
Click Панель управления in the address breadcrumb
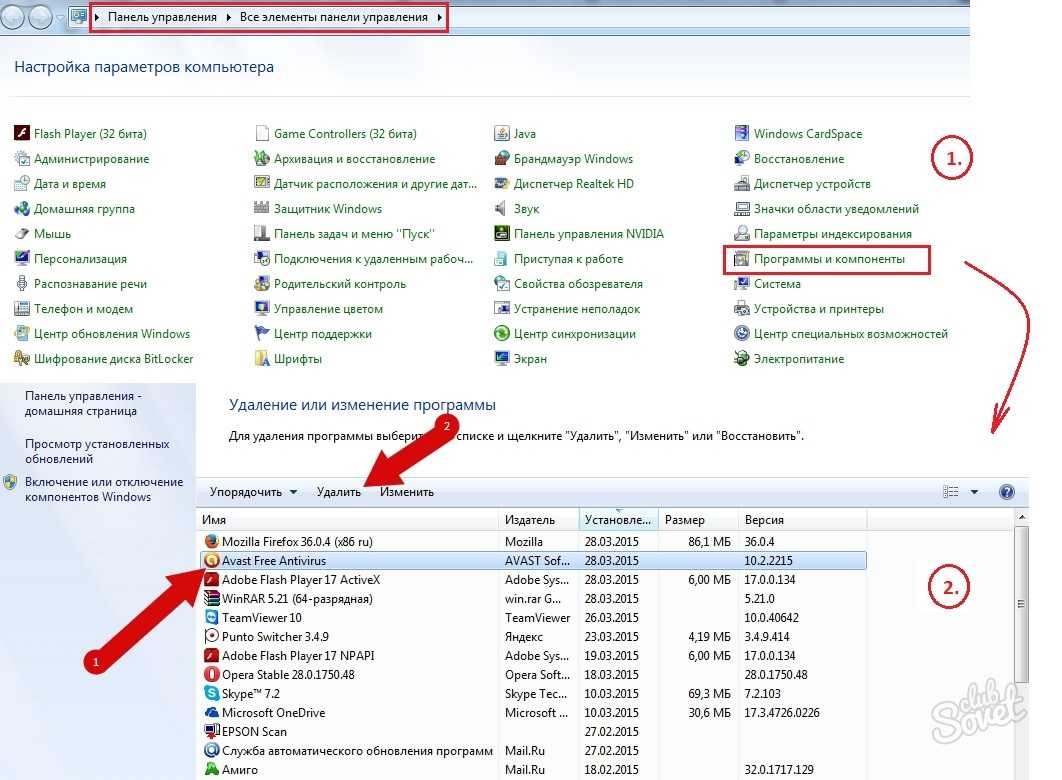click(x=163, y=17)
